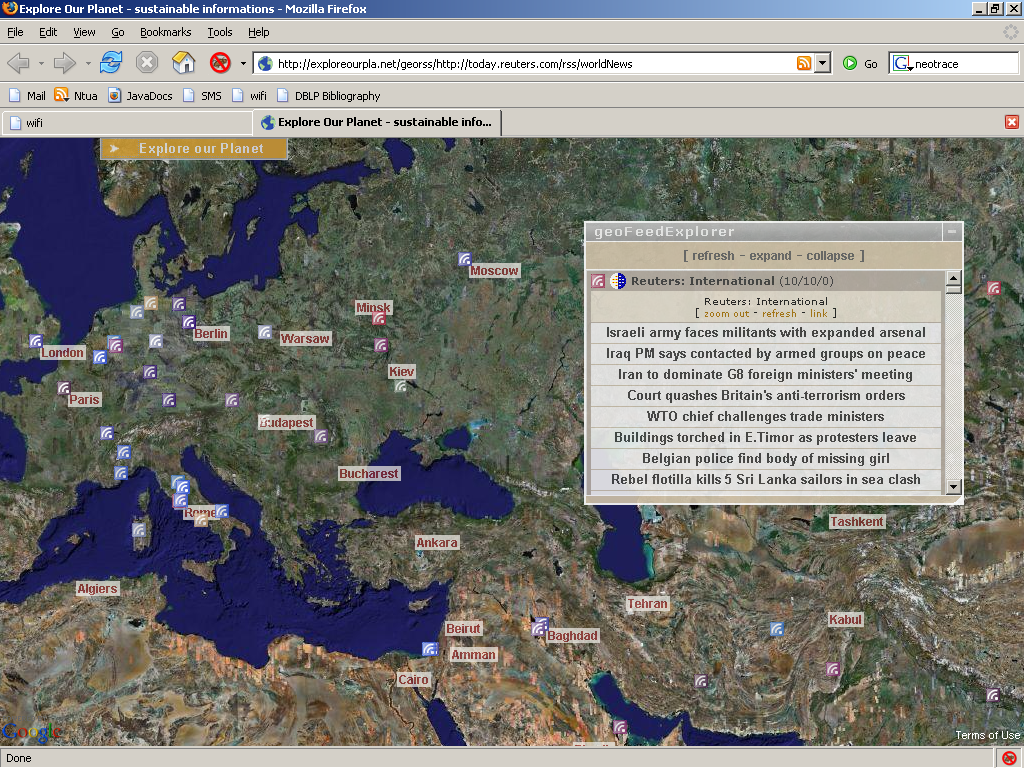Click the feed panel scrollbar up arrow

(953, 278)
